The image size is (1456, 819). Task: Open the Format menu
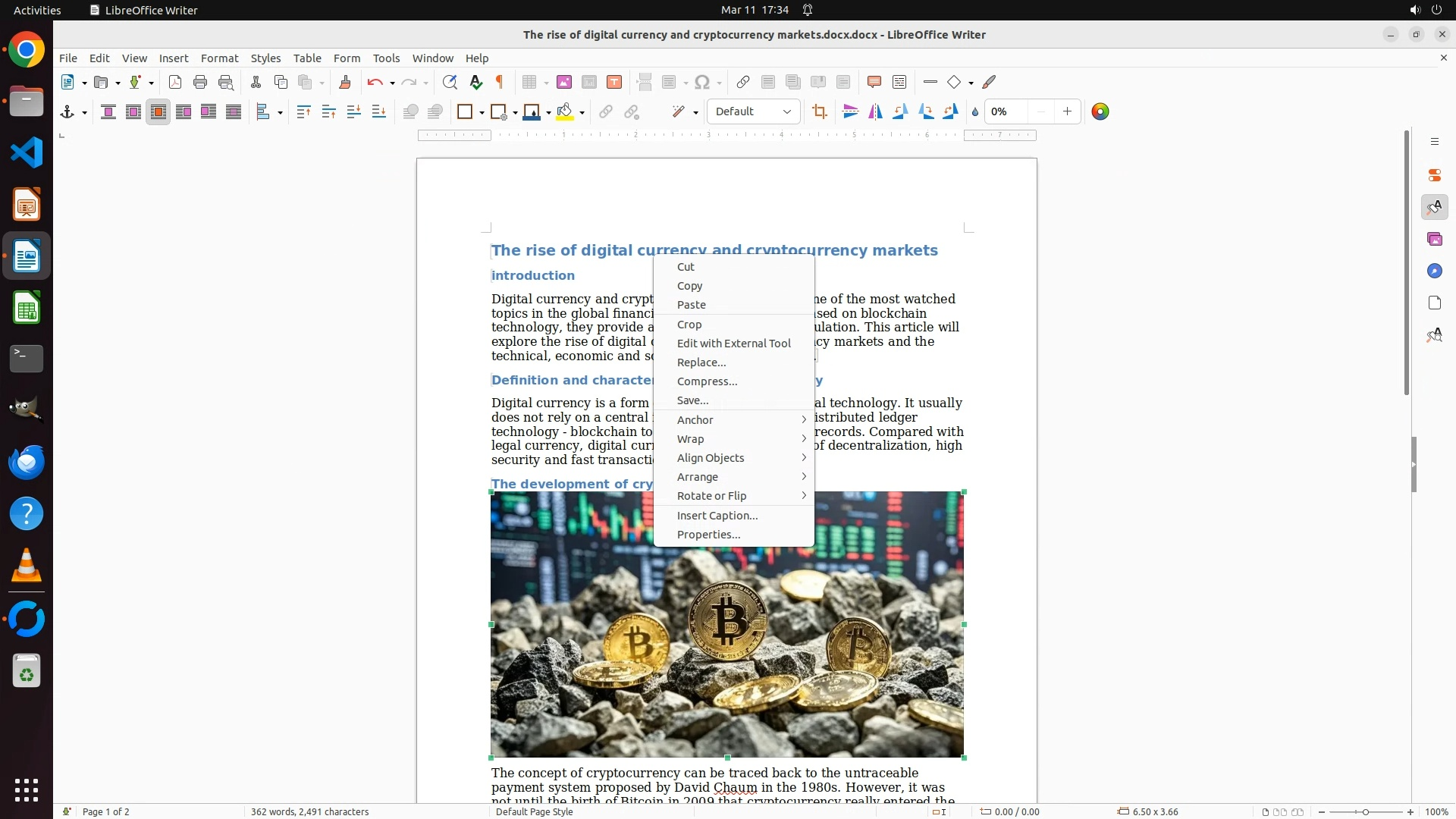[219, 58]
